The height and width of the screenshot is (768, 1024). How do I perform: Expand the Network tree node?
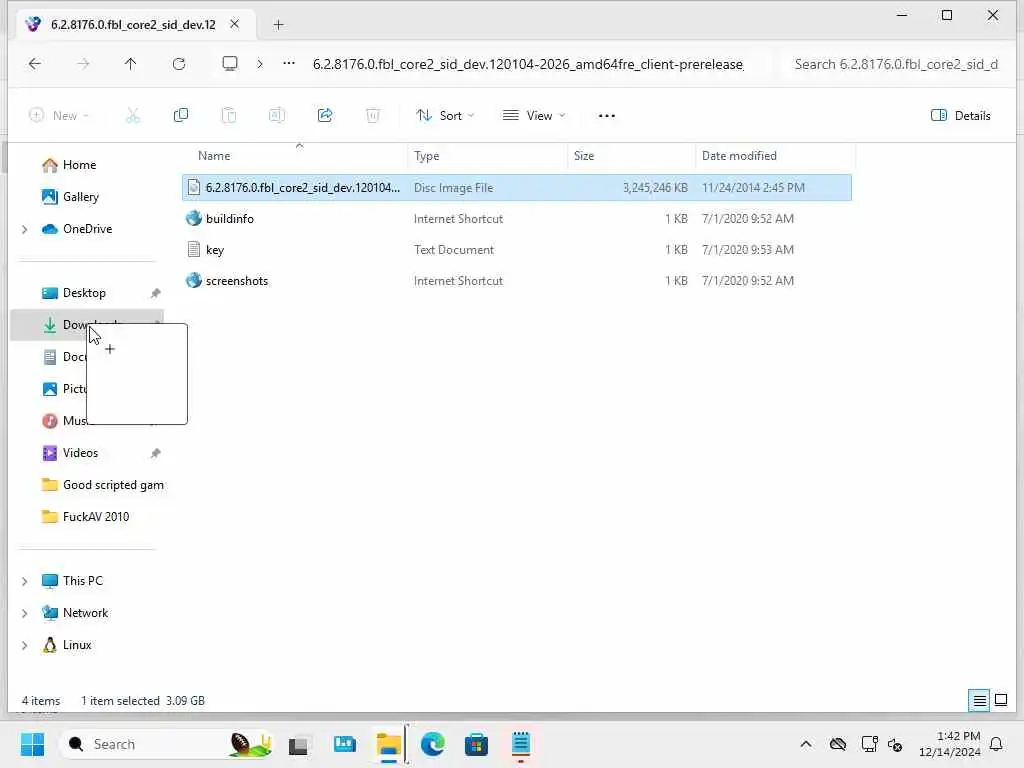coord(25,613)
